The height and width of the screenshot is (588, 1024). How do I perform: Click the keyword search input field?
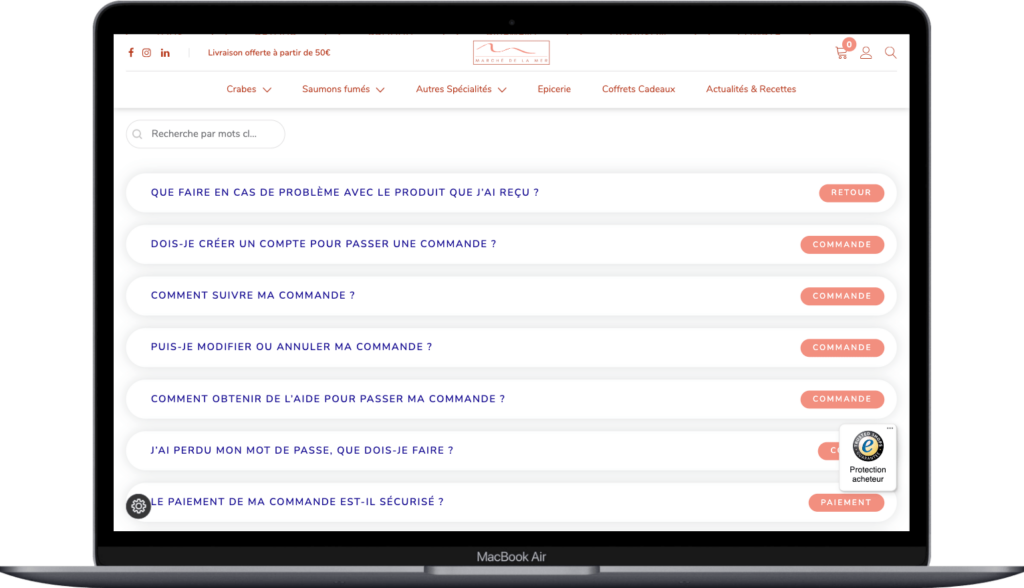pos(205,133)
